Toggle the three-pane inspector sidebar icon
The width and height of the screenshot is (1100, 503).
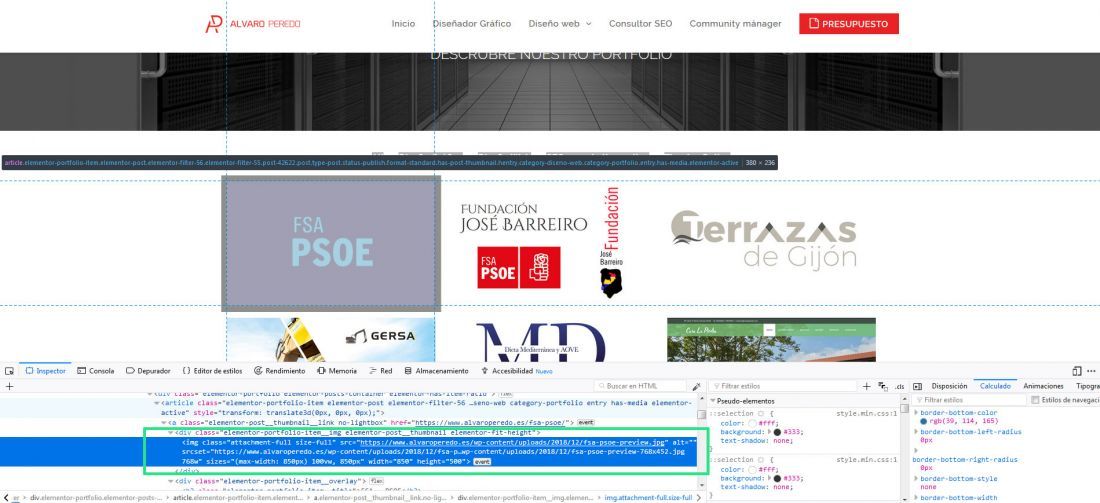tap(917, 387)
